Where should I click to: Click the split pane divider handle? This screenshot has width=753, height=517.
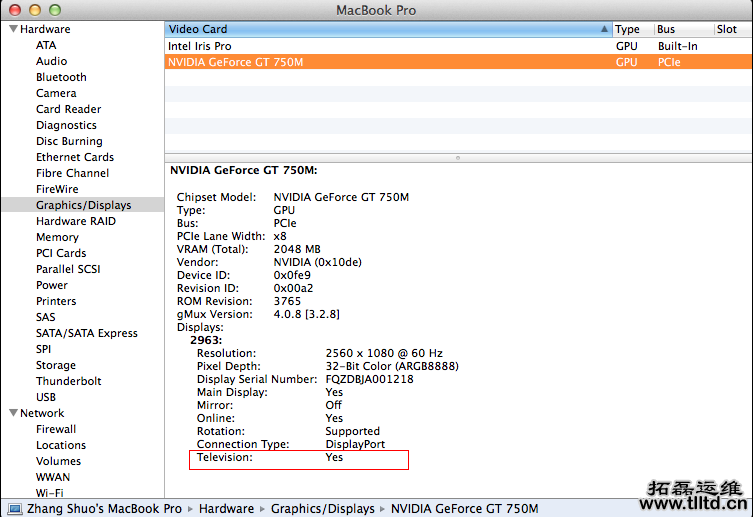pyautogui.click(x=458, y=157)
